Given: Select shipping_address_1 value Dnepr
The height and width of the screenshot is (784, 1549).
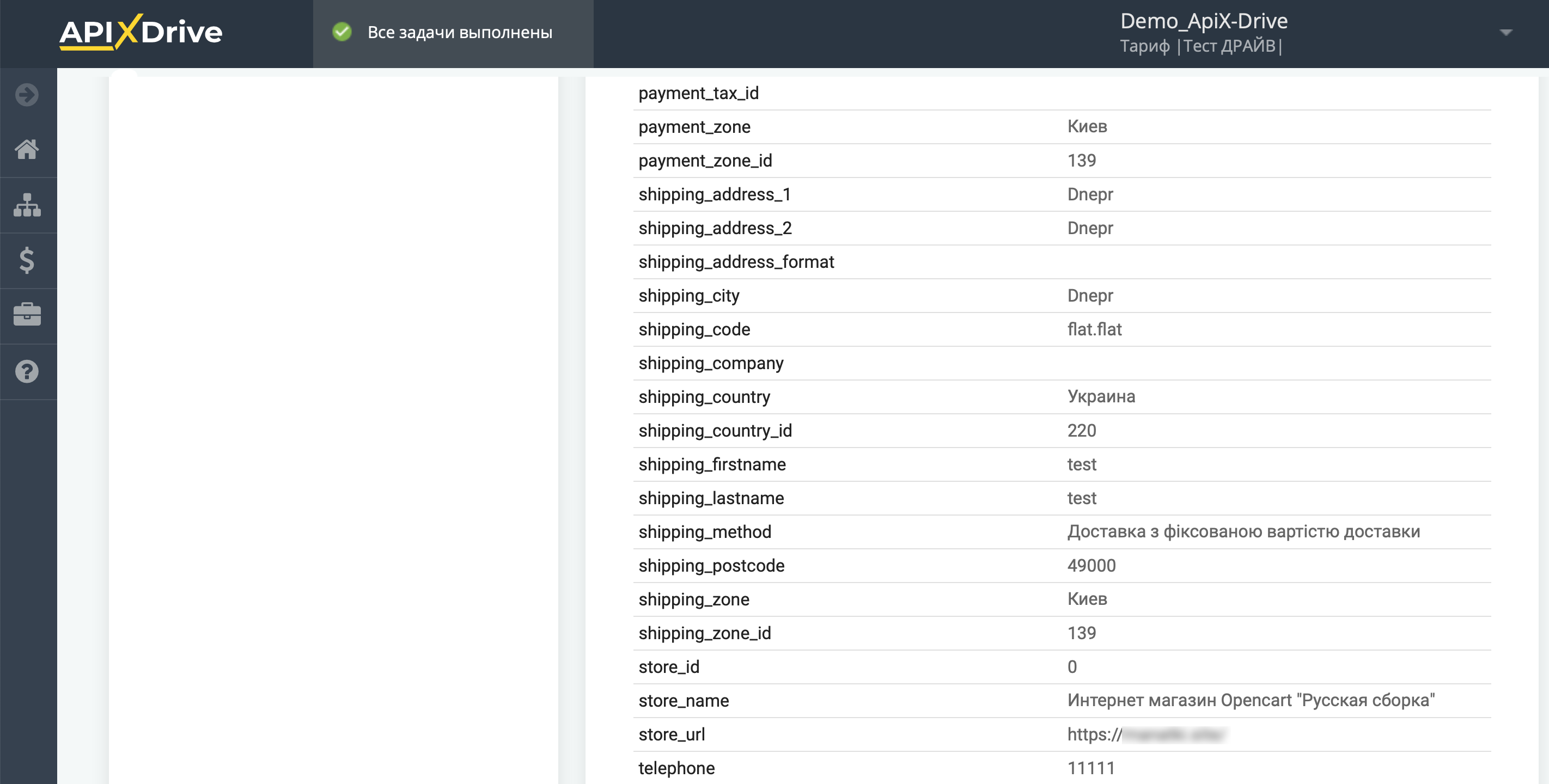Looking at the screenshot, I should point(1090,194).
